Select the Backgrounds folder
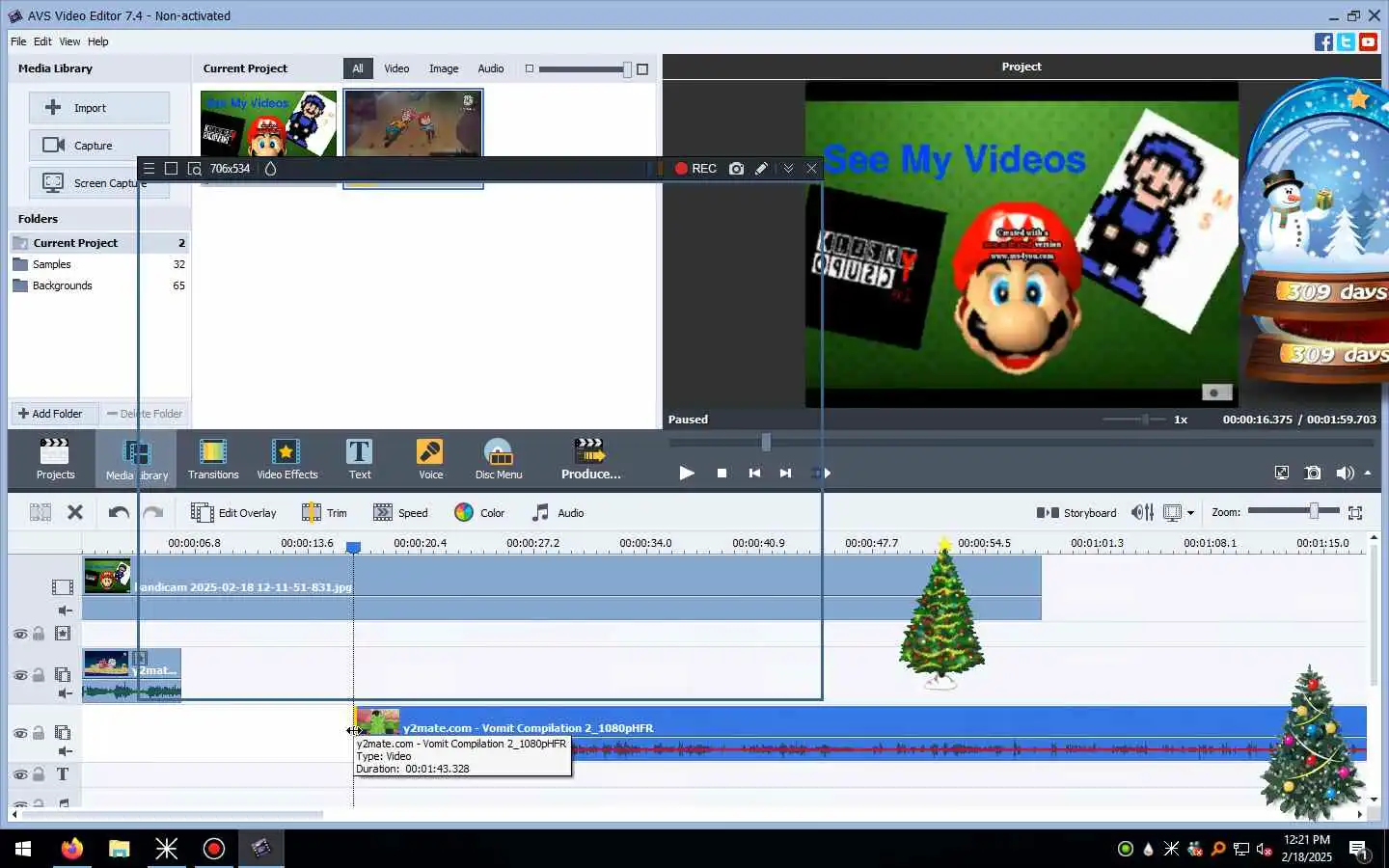The image size is (1389, 868). [99, 285]
